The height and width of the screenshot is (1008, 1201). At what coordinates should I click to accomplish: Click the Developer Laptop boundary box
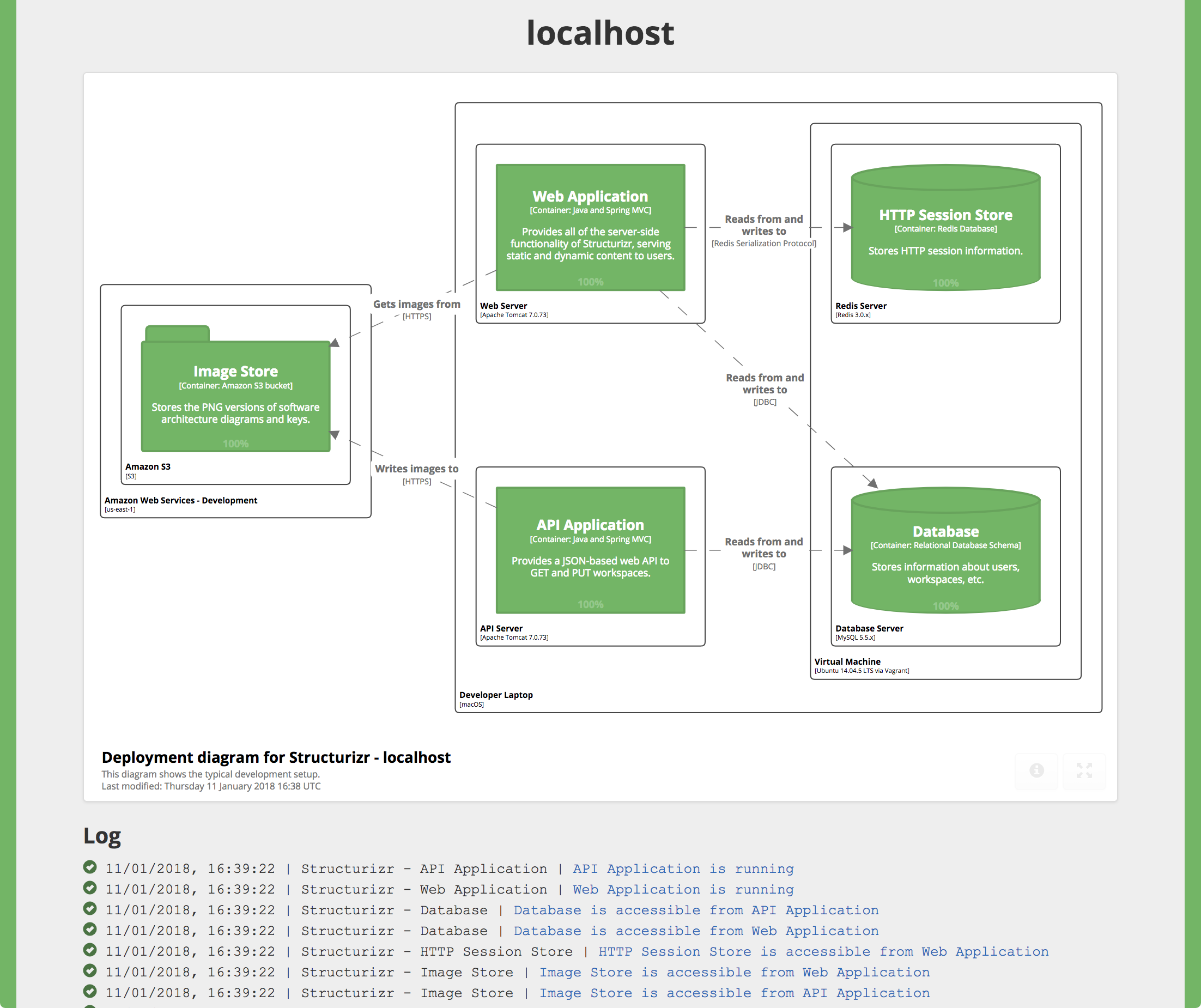495,695
